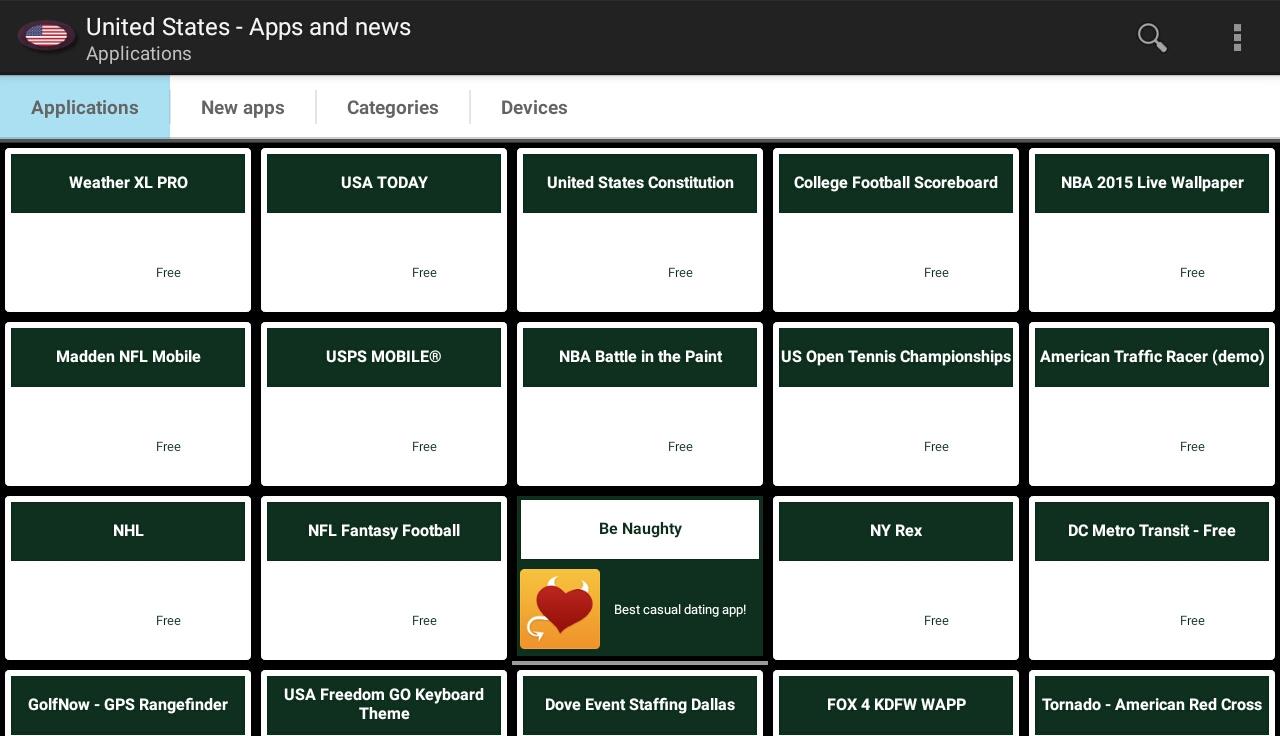Click Free price under NFL Fantasy Football
Image resolution: width=1280 pixels, height=736 pixels.
coord(424,620)
